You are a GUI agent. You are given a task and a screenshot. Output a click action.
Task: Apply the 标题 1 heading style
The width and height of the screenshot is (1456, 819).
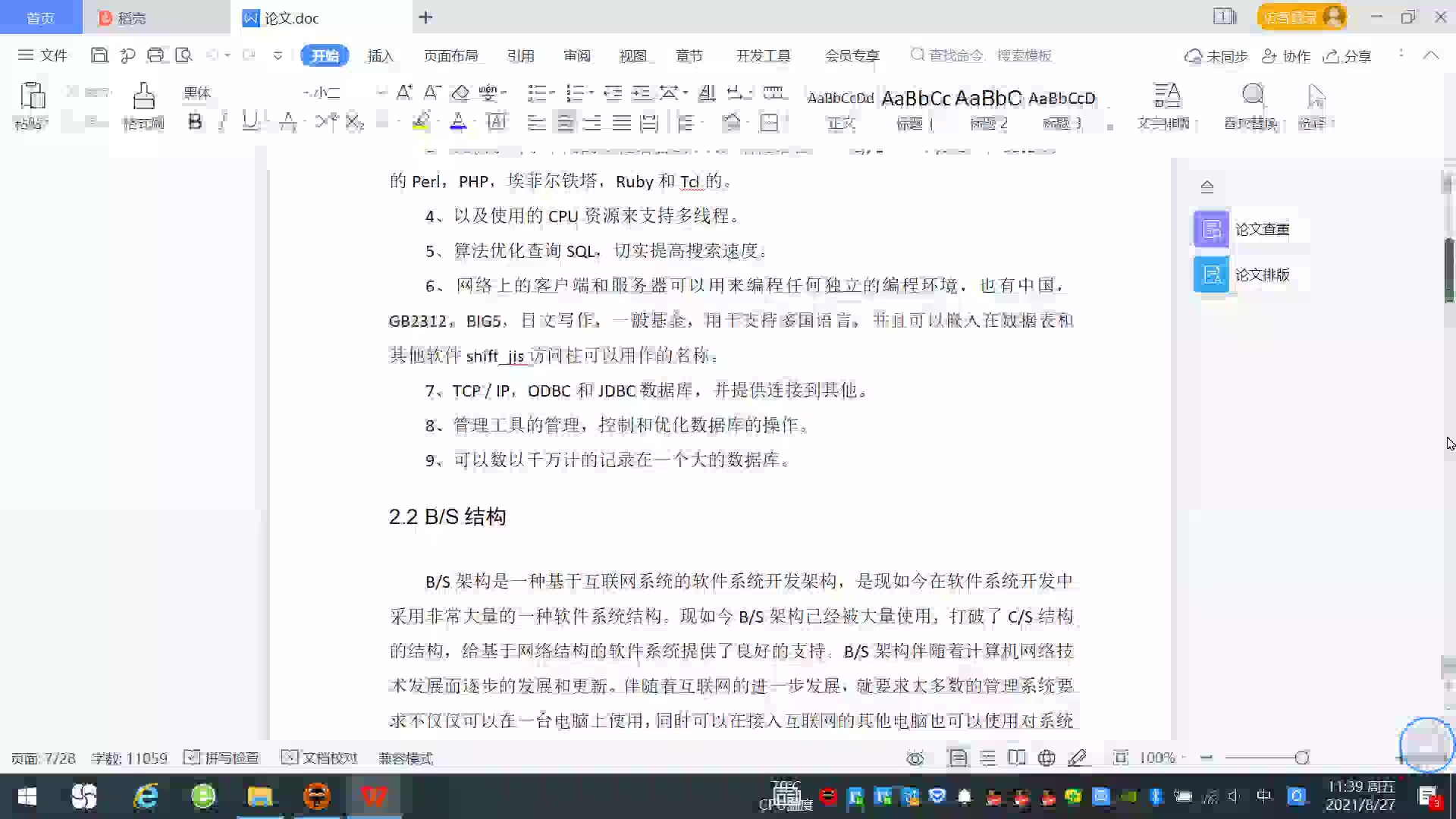click(x=915, y=108)
